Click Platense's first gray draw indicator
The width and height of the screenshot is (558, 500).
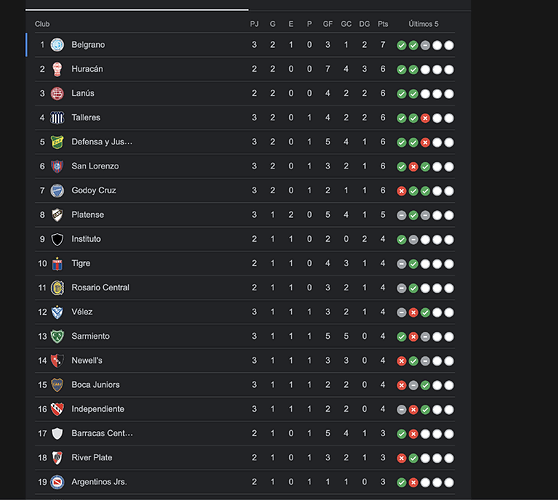[401, 215]
